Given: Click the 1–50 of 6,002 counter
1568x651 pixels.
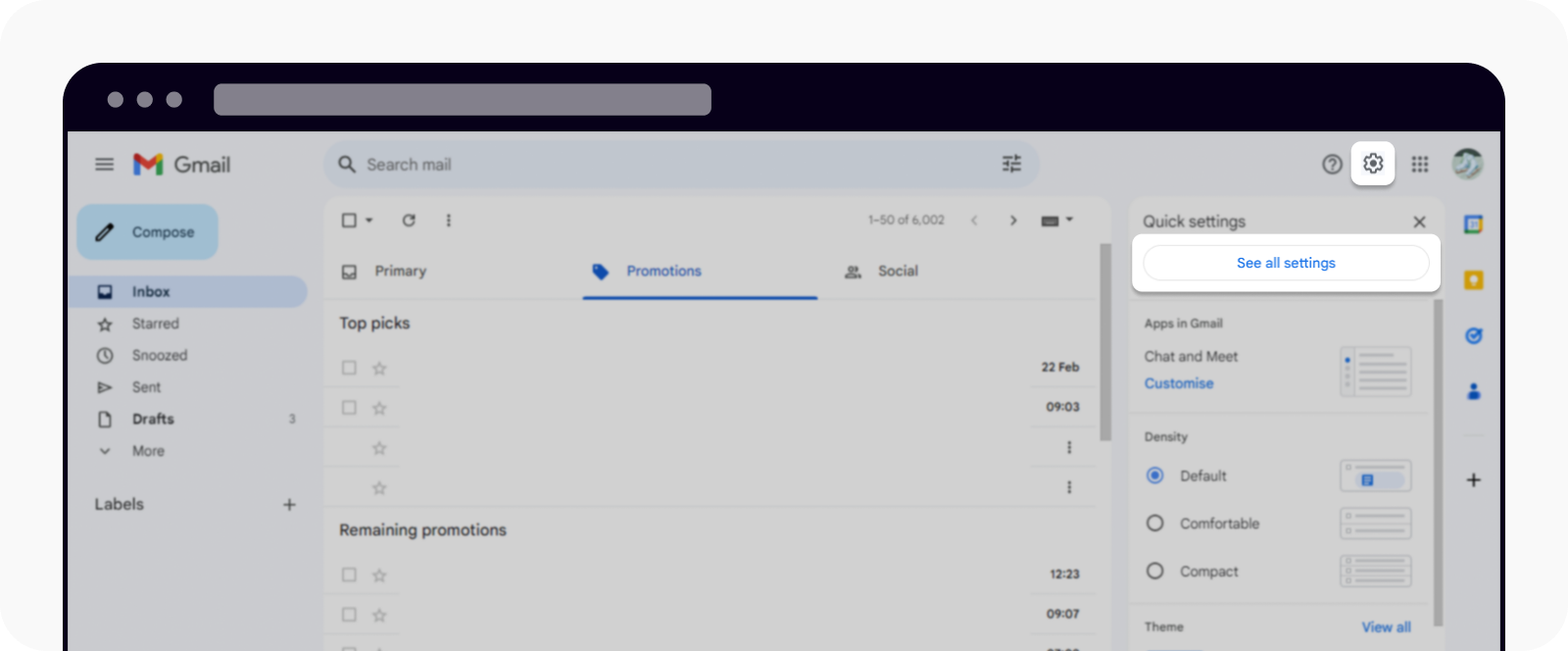Looking at the screenshot, I should tap(906, 221).
